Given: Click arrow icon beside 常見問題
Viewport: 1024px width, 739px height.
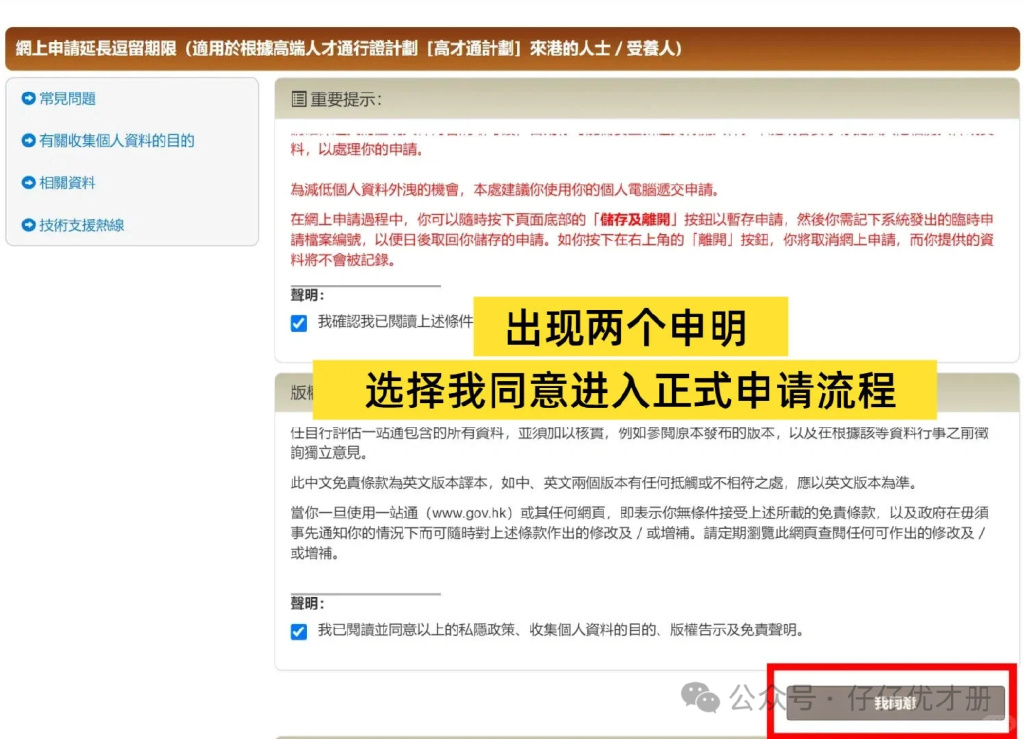Looking at the screenshot, I should pos(28,99).
